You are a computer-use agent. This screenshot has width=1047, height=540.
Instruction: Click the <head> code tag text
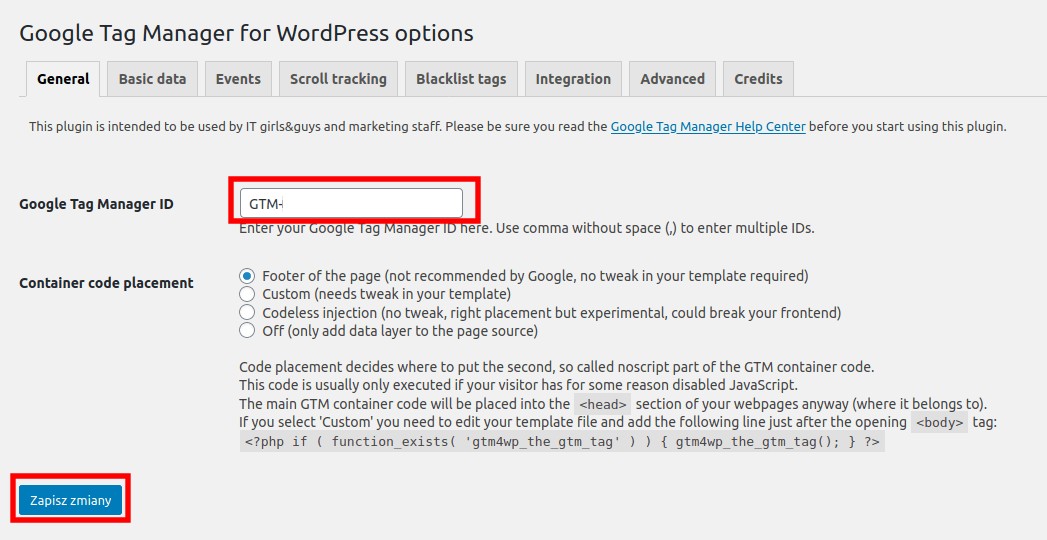(x=602, y=404)
